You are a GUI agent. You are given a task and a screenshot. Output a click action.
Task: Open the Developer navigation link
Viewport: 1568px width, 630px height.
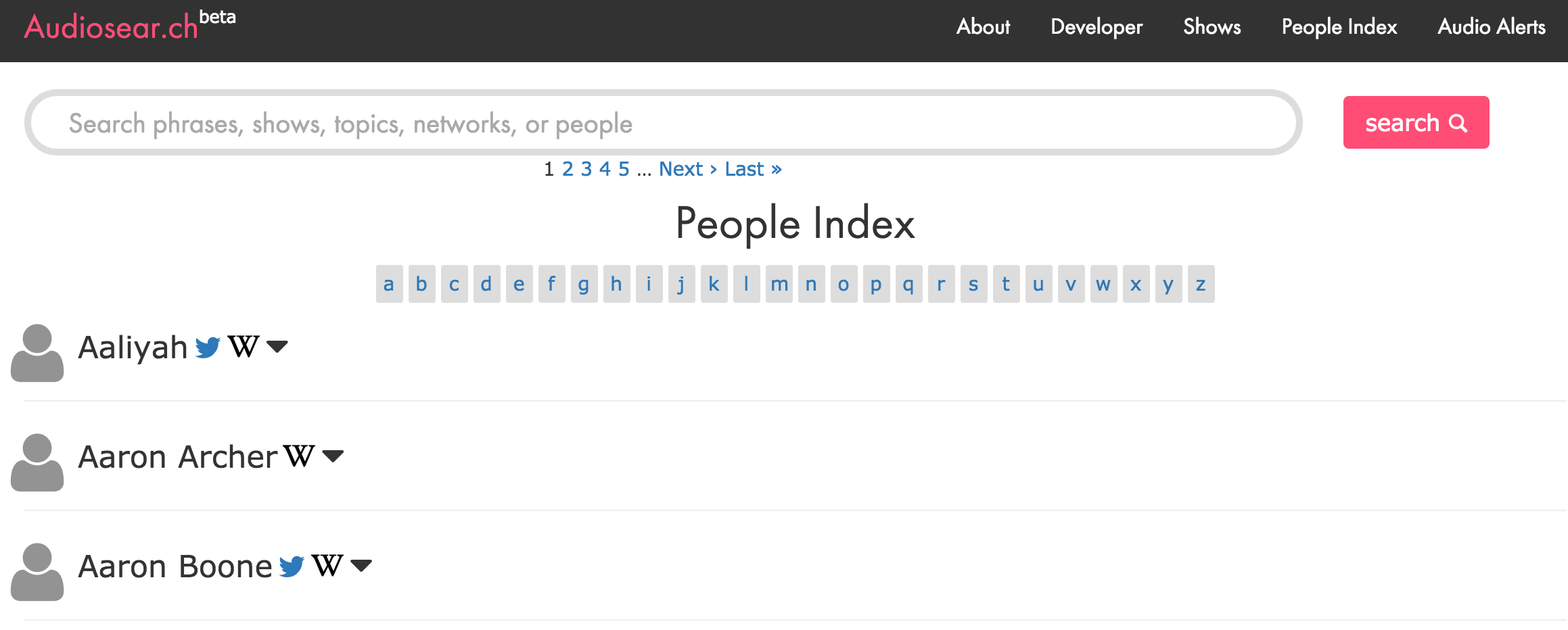click(1097, 27)
